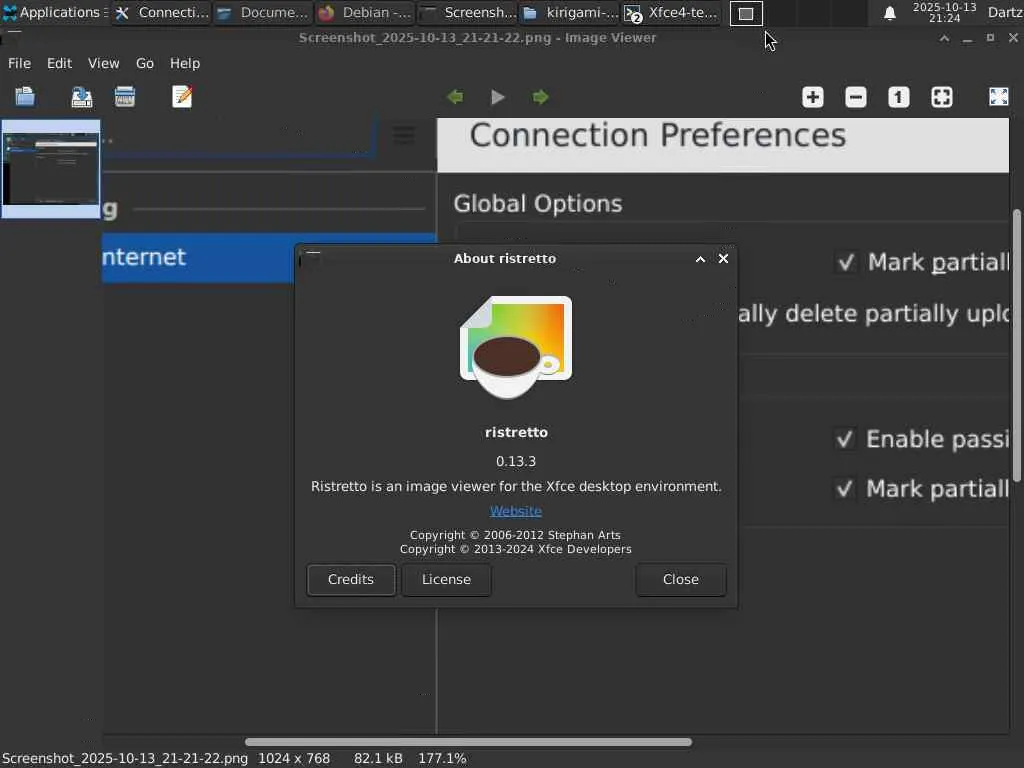This screenshot has width=1024, height=768.
Task: Open the Applications menu in the panel
Action: [x=55, y=12]
